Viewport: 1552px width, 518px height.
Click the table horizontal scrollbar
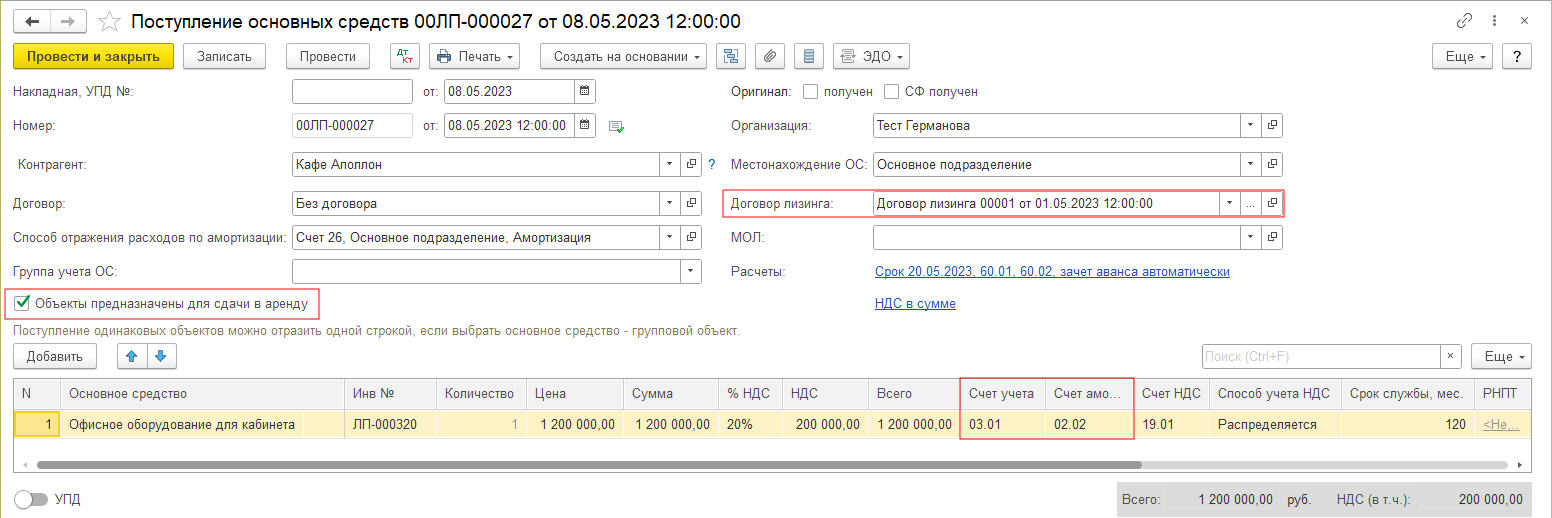pos(590,465)
